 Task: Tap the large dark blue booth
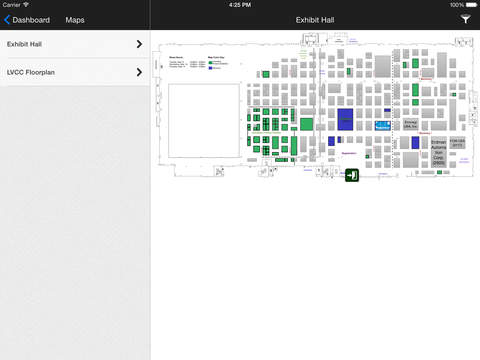345,119
